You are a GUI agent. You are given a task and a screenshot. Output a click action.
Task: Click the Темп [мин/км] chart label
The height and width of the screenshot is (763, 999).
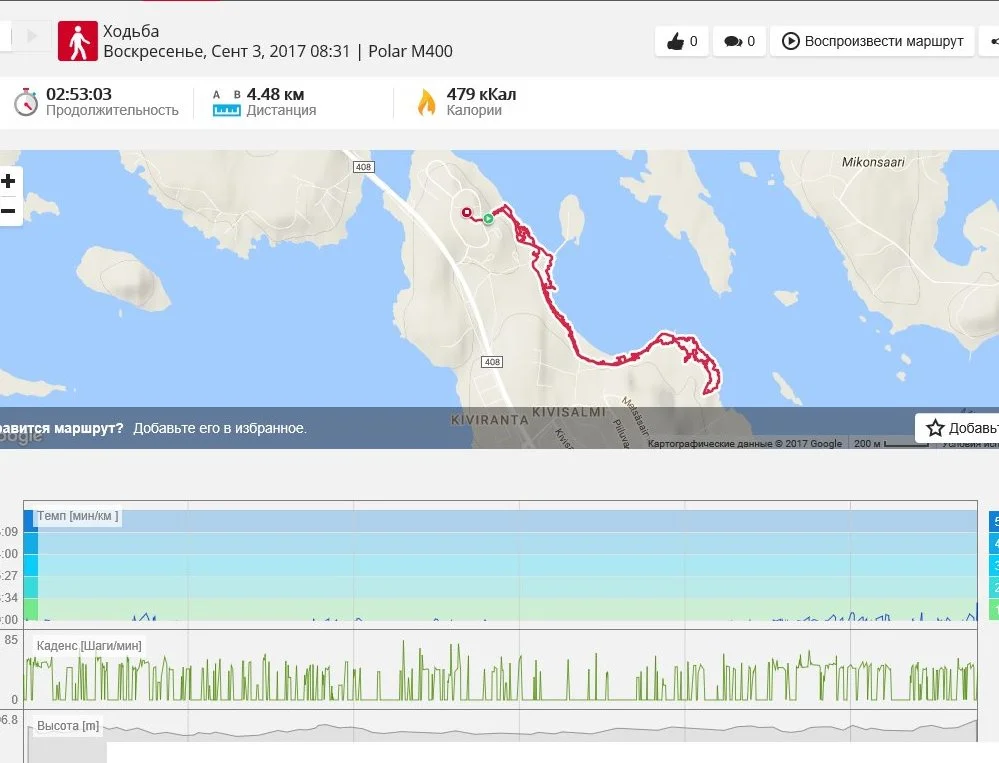pyautogui.click(x=78, y=516)
